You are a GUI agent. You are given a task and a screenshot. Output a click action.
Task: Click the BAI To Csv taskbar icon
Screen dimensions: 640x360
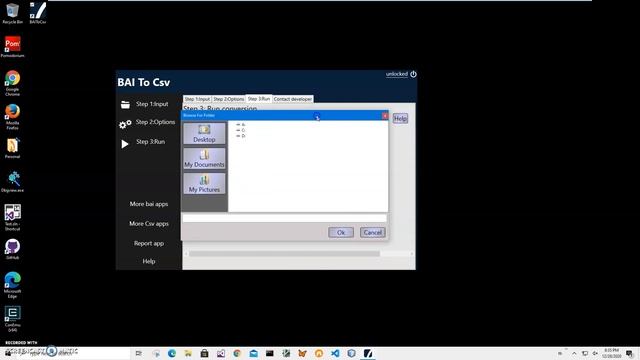point(368,353)
